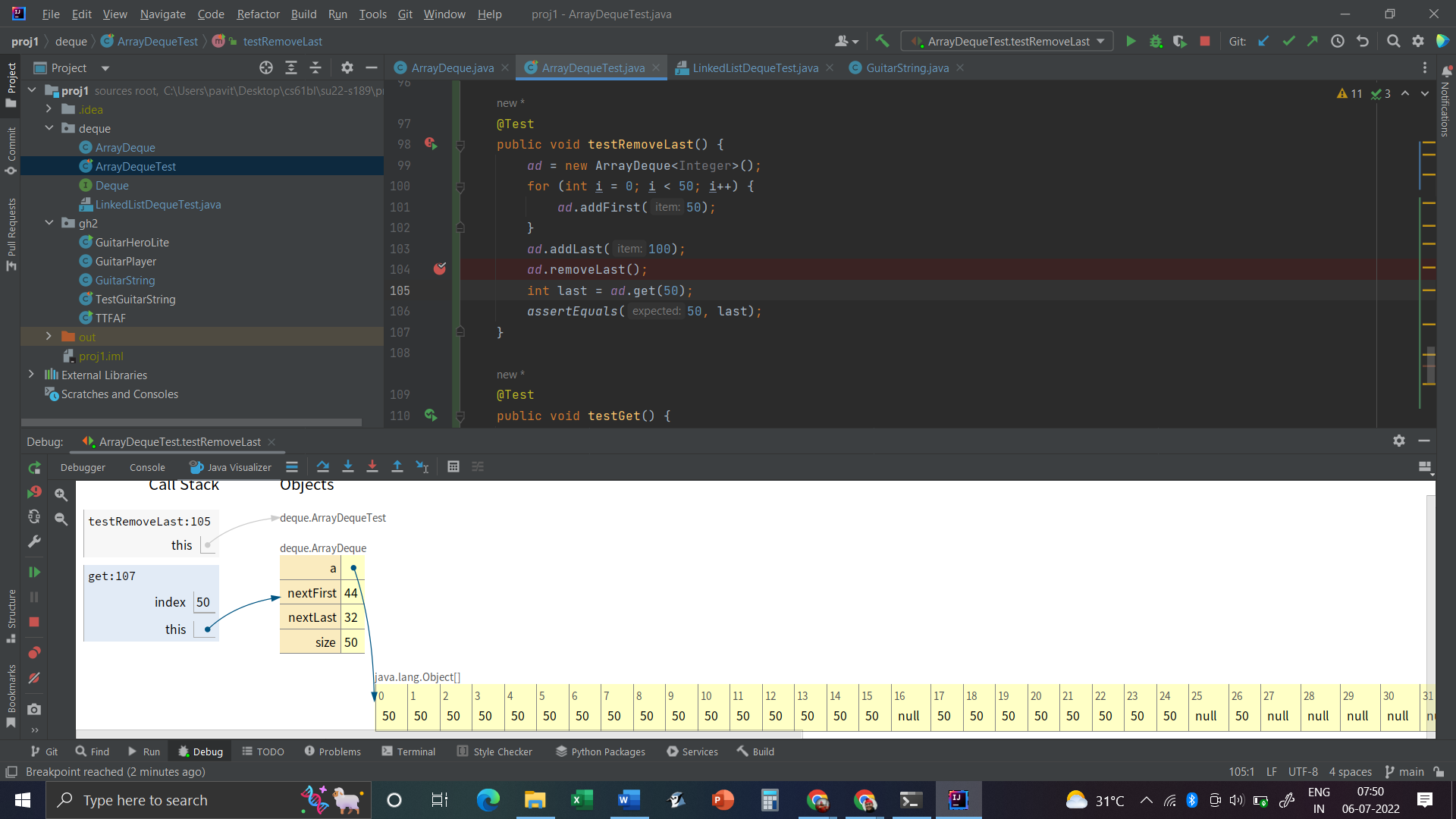This screenshot has height=819, width=1456.
Task: Toggle the breakpoint on line 104
Action: click(x=440, y=269)
